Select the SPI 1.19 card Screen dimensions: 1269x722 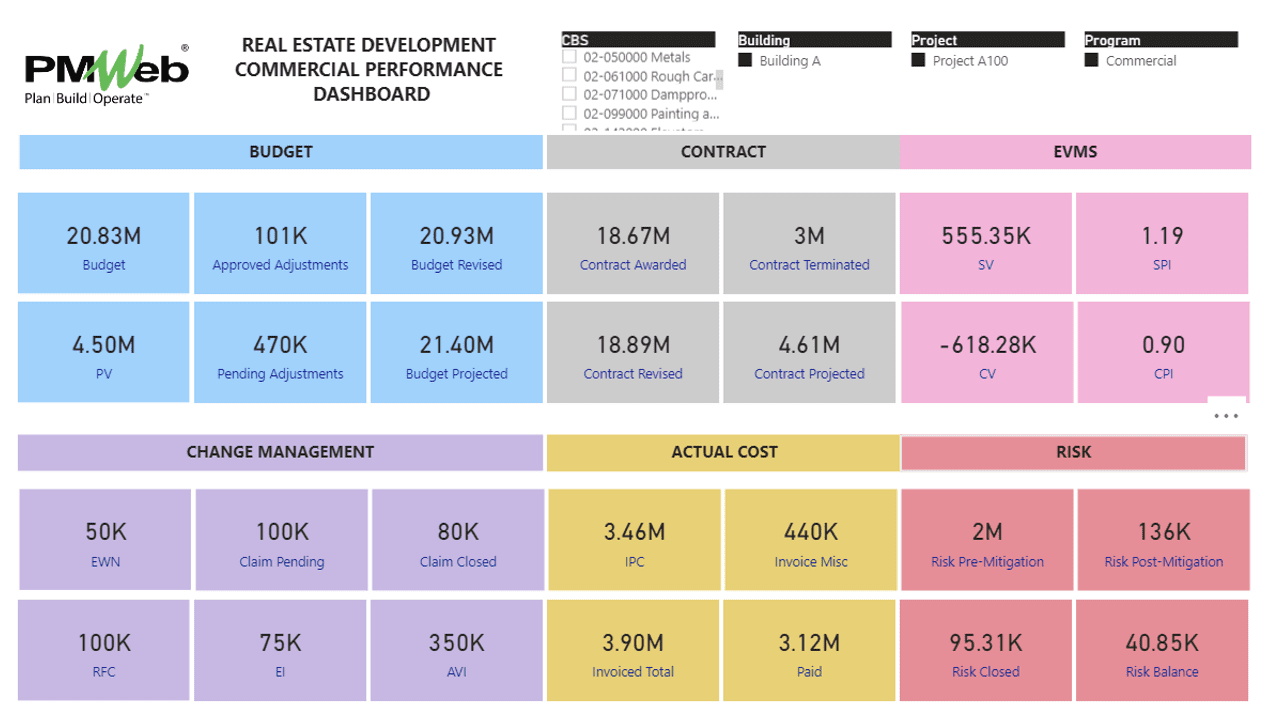1162,242
